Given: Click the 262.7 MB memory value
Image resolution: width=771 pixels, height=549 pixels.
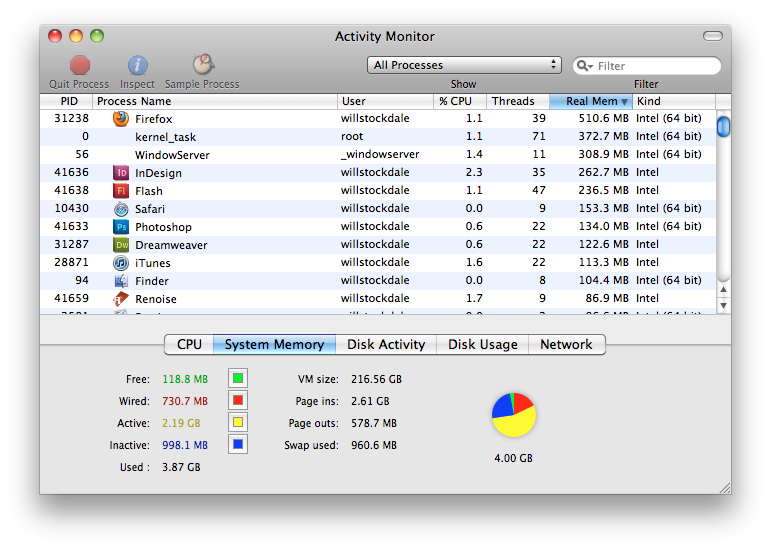Looking at the screenshot, I should [603, 173].
